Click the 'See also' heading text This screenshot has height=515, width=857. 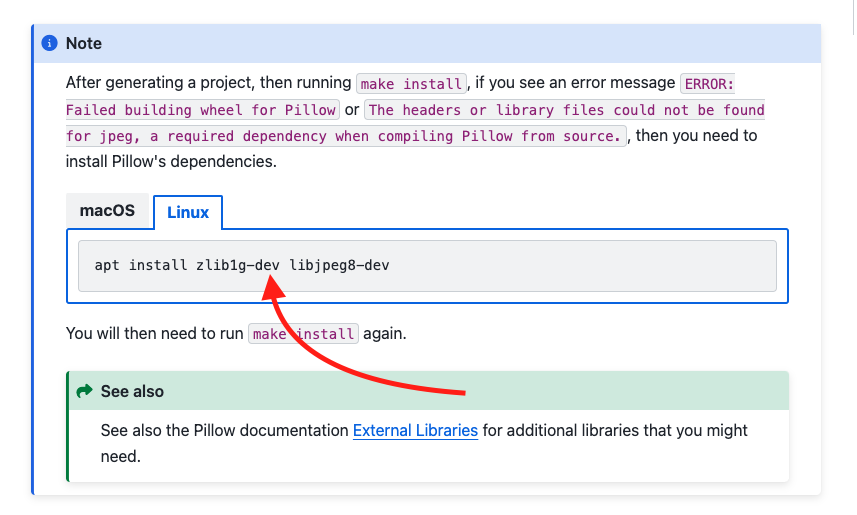click(132, 391)
